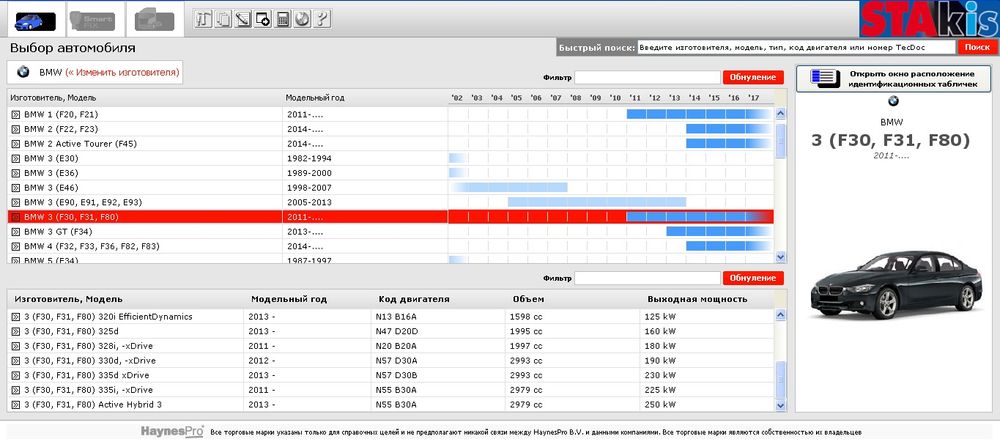
Task: Open the third greyed-out tab
Action: (155, 20)
